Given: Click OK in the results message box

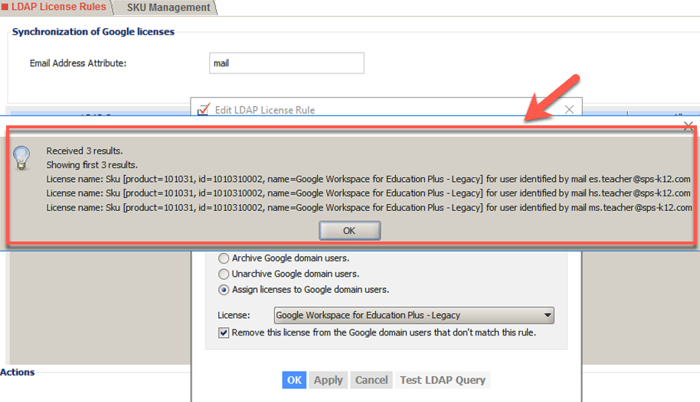Looking at the screenshot, I should click(x=350, y=231).
